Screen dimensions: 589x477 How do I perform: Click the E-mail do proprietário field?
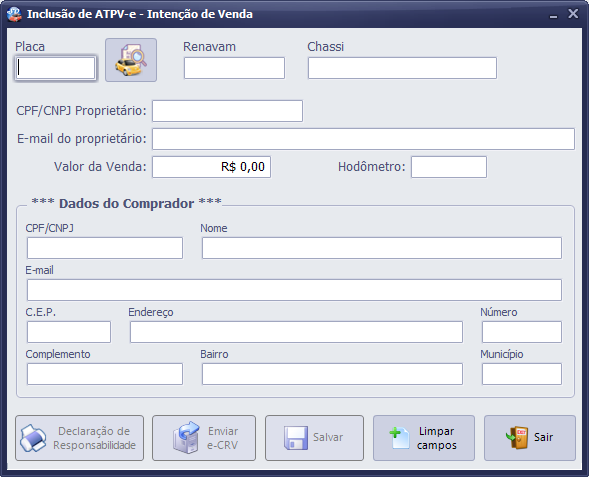363,139
